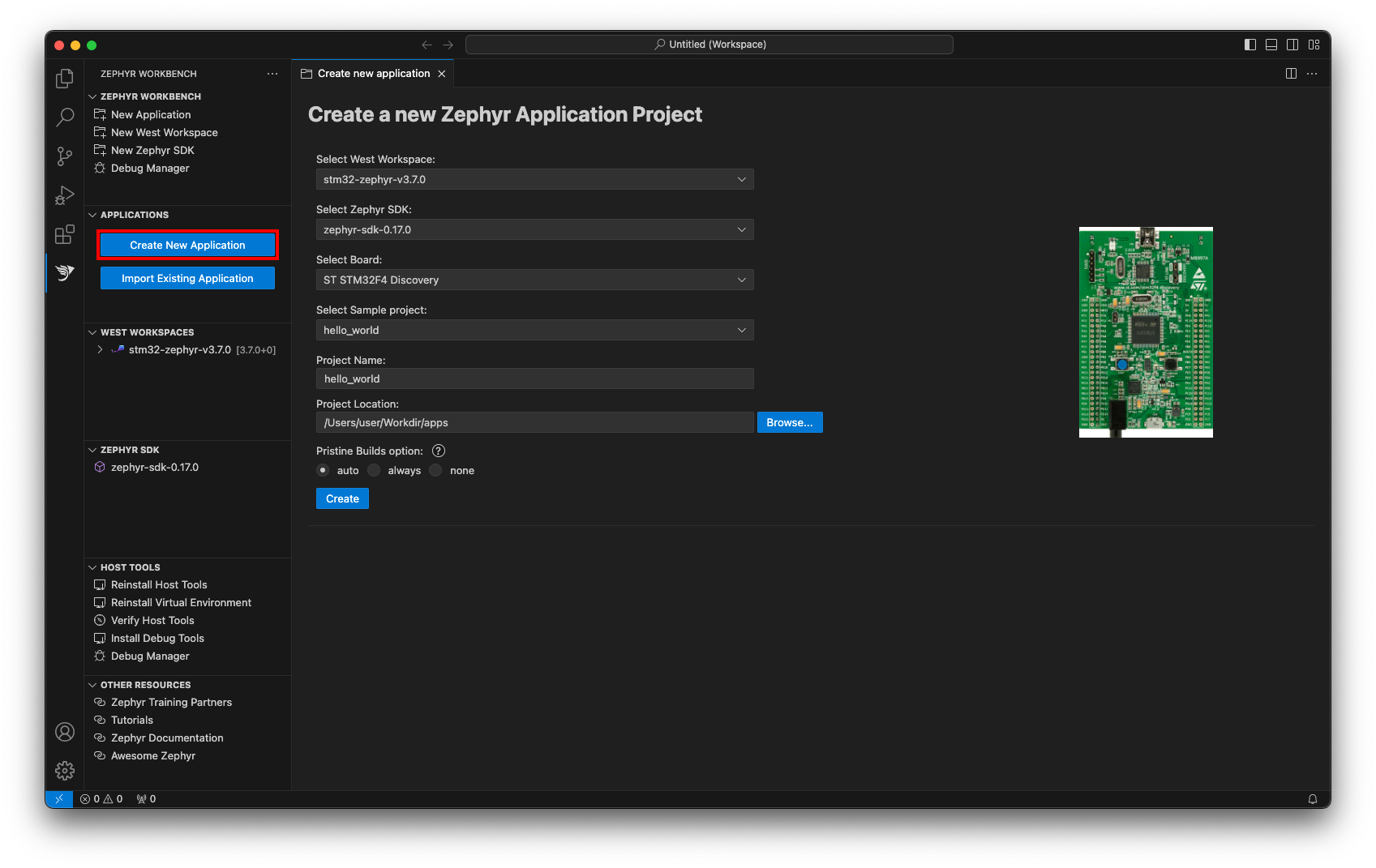This screenshot has width=1376, height=868.
Task: Open the Select West Workspace dropdown
Action: 534,179
